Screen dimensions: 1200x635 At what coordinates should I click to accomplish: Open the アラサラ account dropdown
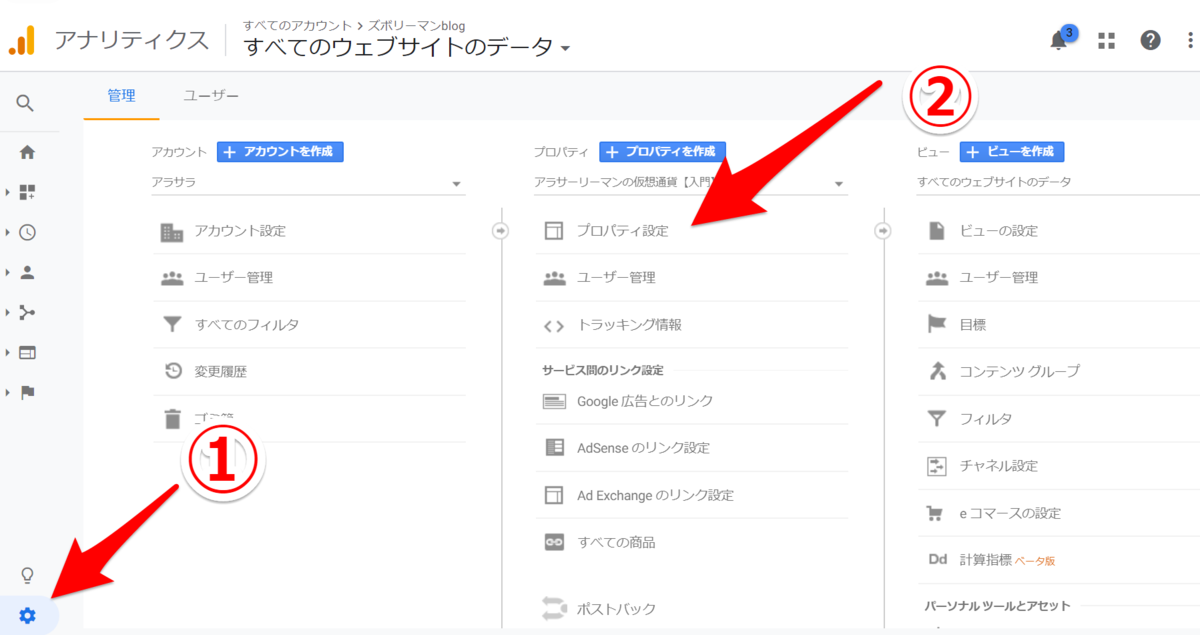point(308,183)
